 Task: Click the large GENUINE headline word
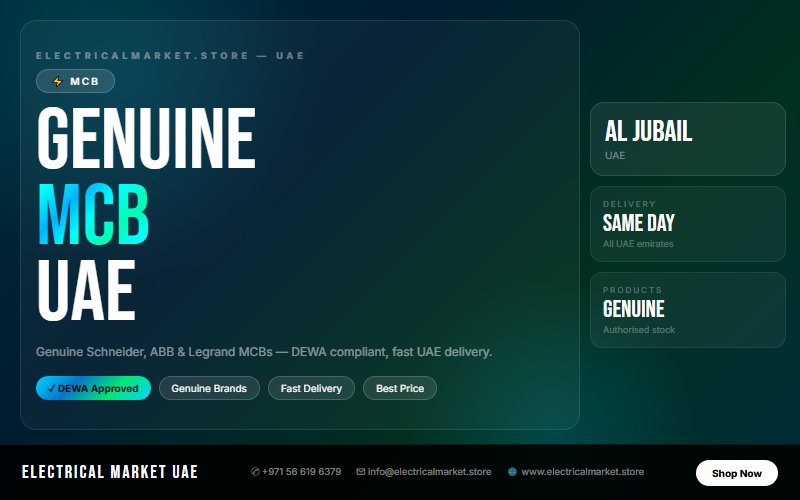point(146,138)
